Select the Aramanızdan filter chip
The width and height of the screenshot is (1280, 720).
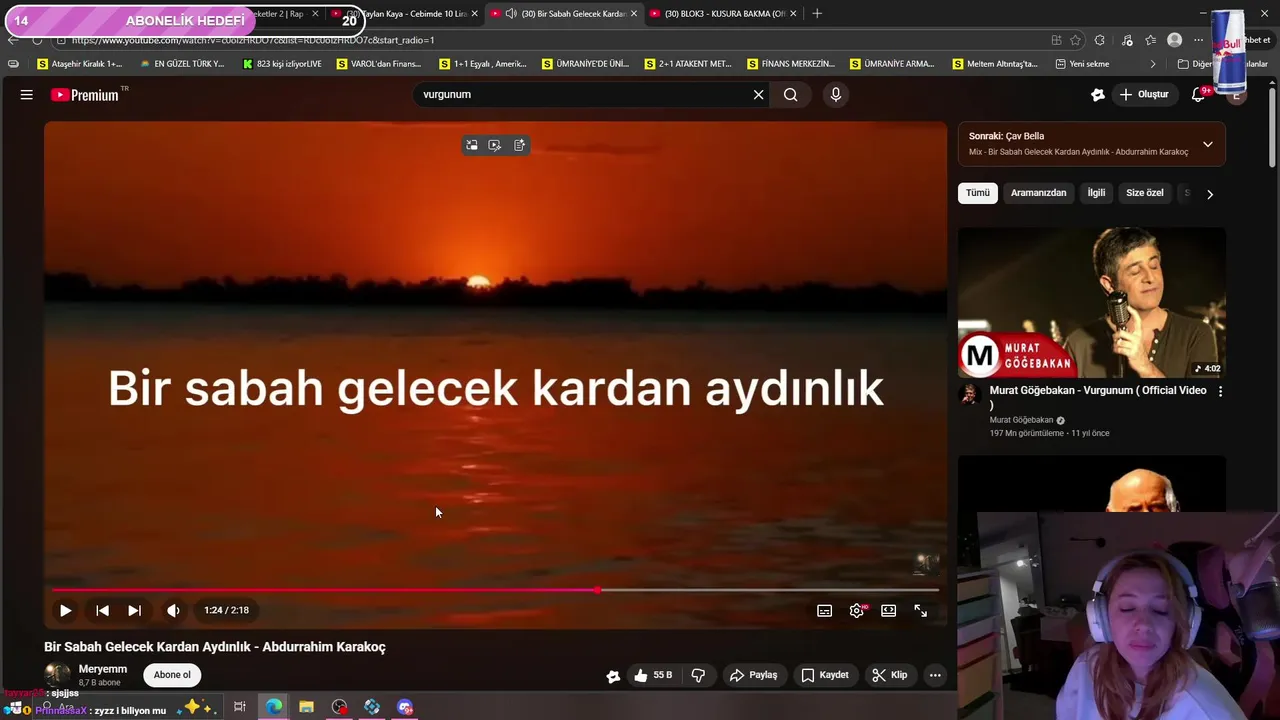(x=1038, y=193)
